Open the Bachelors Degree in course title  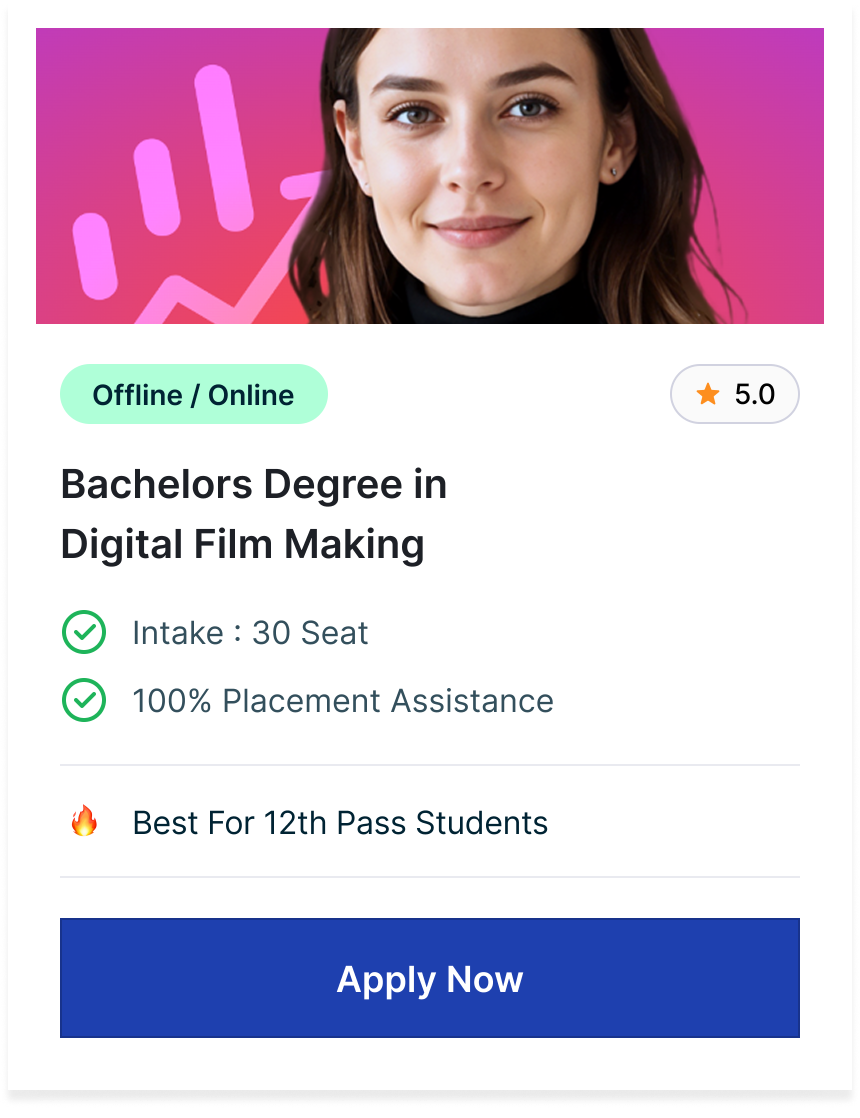(254, 485)
